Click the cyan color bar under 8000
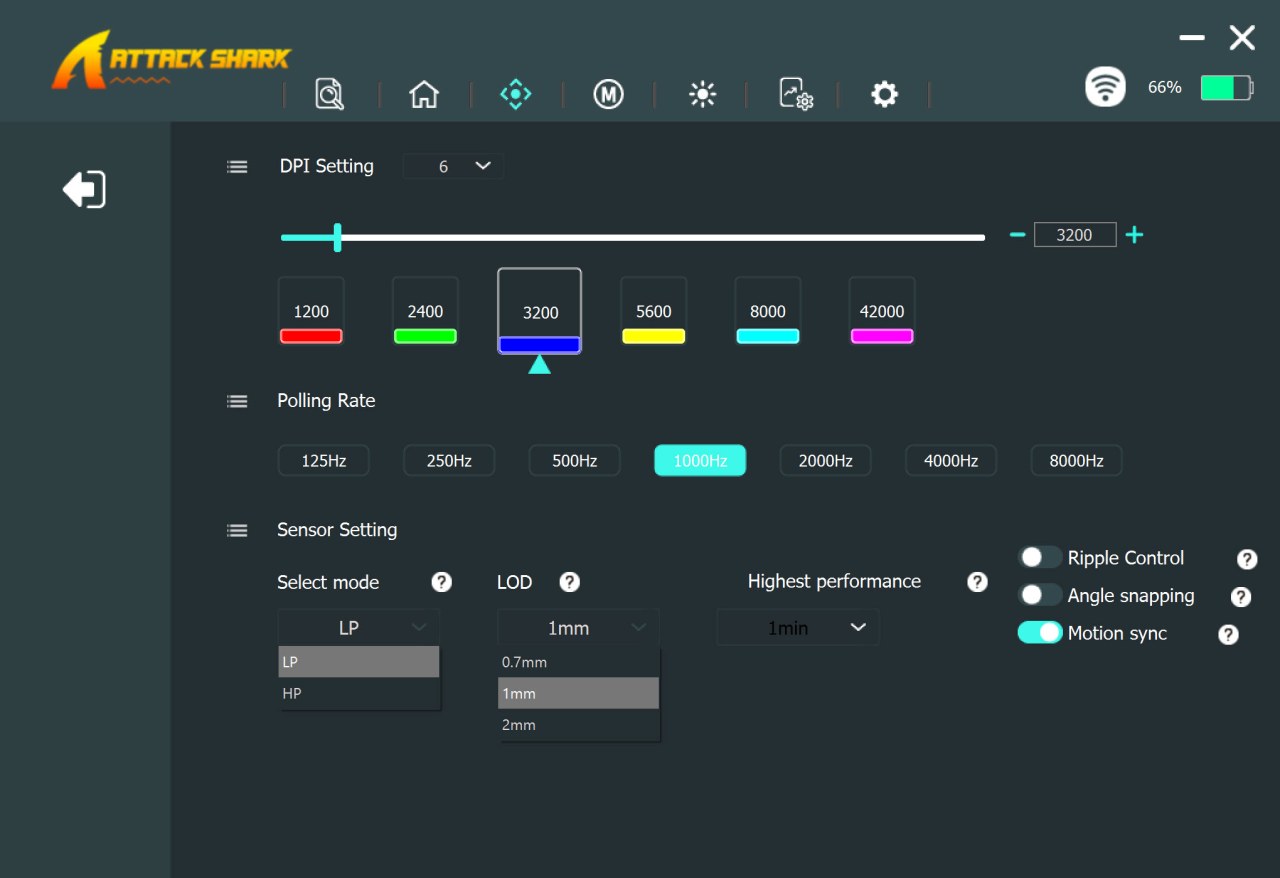This screenshot has width=1280, height=878. pos(768,336)
